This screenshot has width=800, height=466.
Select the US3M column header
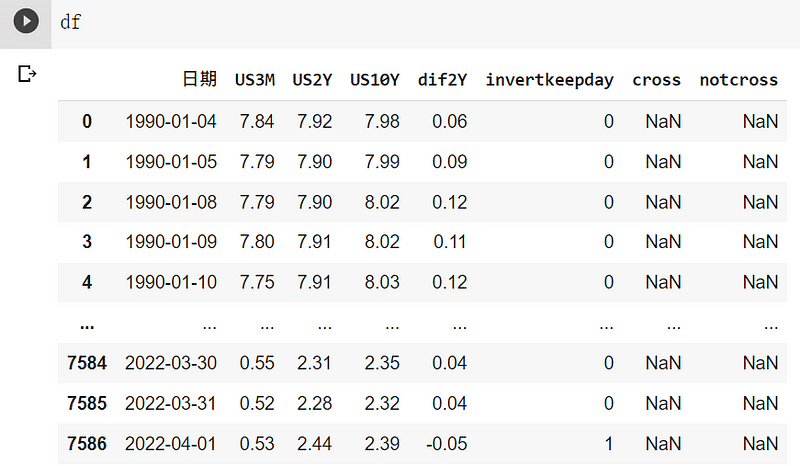point(254,80)
